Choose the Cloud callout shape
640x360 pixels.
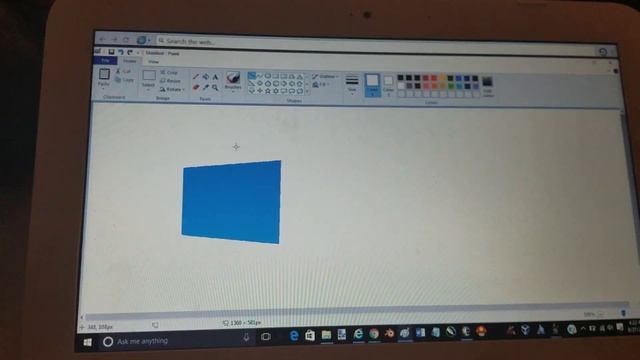coord(300,91)
